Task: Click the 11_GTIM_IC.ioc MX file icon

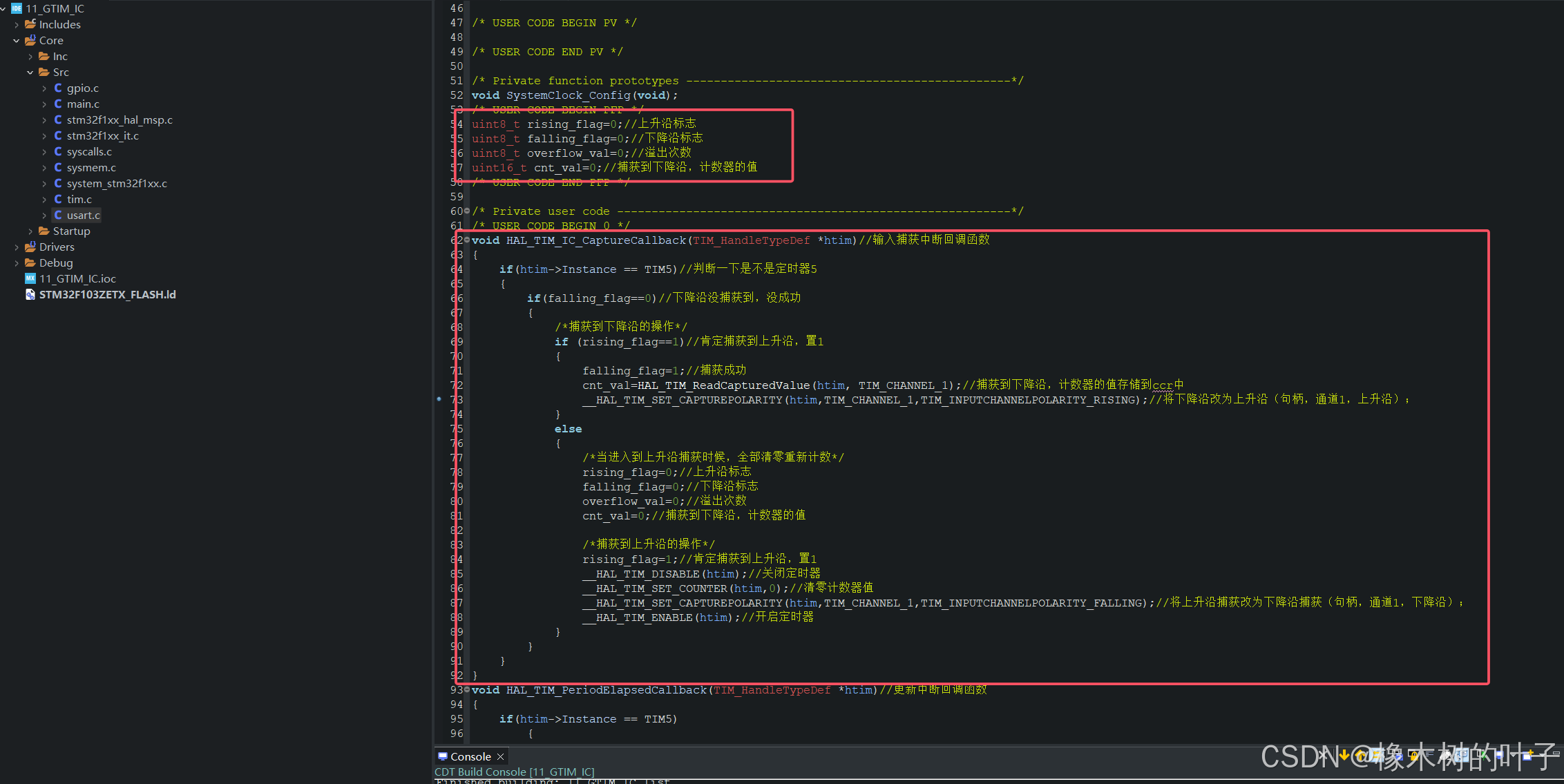Action: pos(30,278)
